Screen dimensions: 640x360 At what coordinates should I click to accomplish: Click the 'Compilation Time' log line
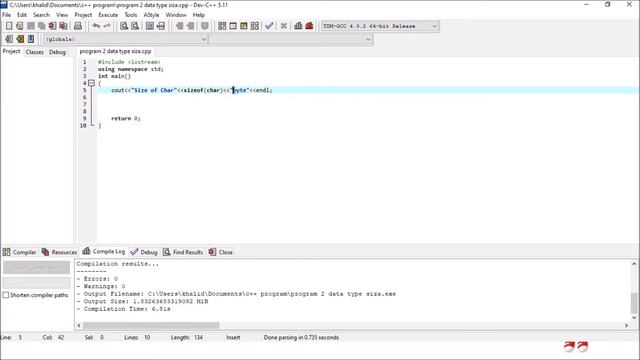pyautogui.click(x=124, y=309)
